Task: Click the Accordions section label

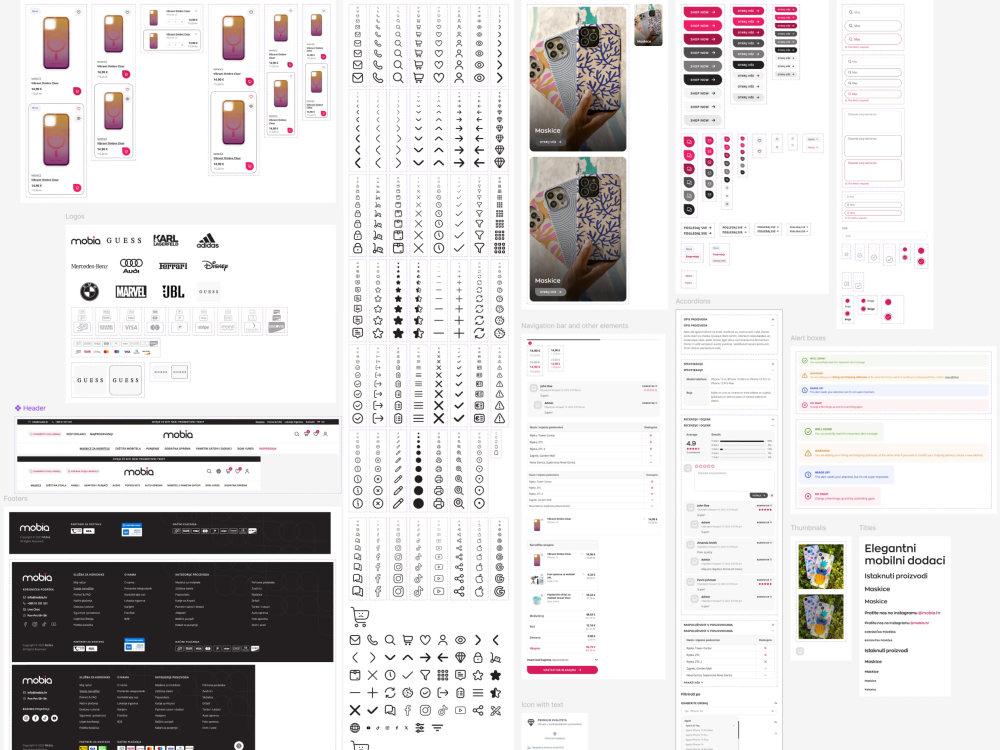Action: 693,301
